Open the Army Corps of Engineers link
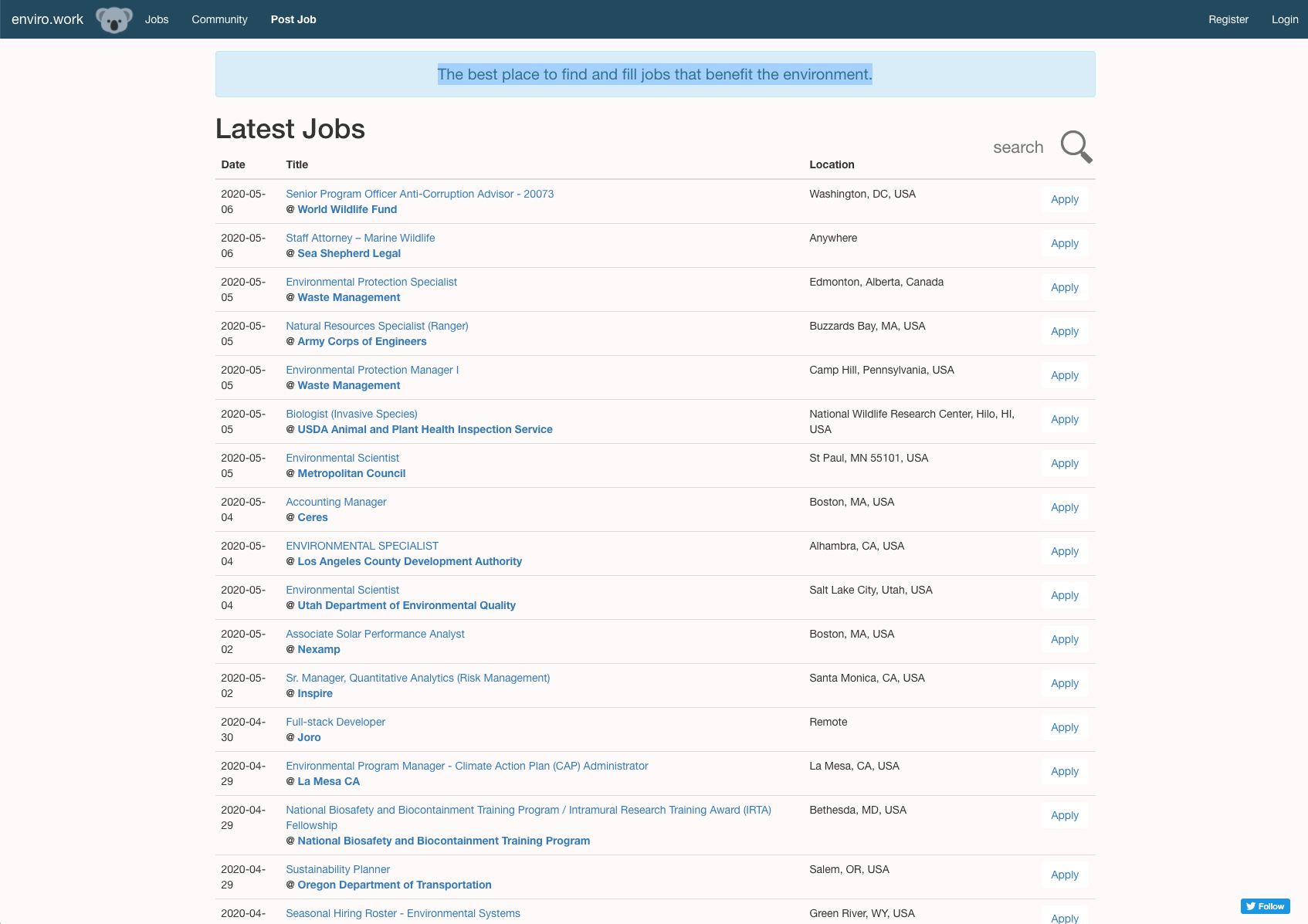The image size is (1308, 924). coord(361,341)
